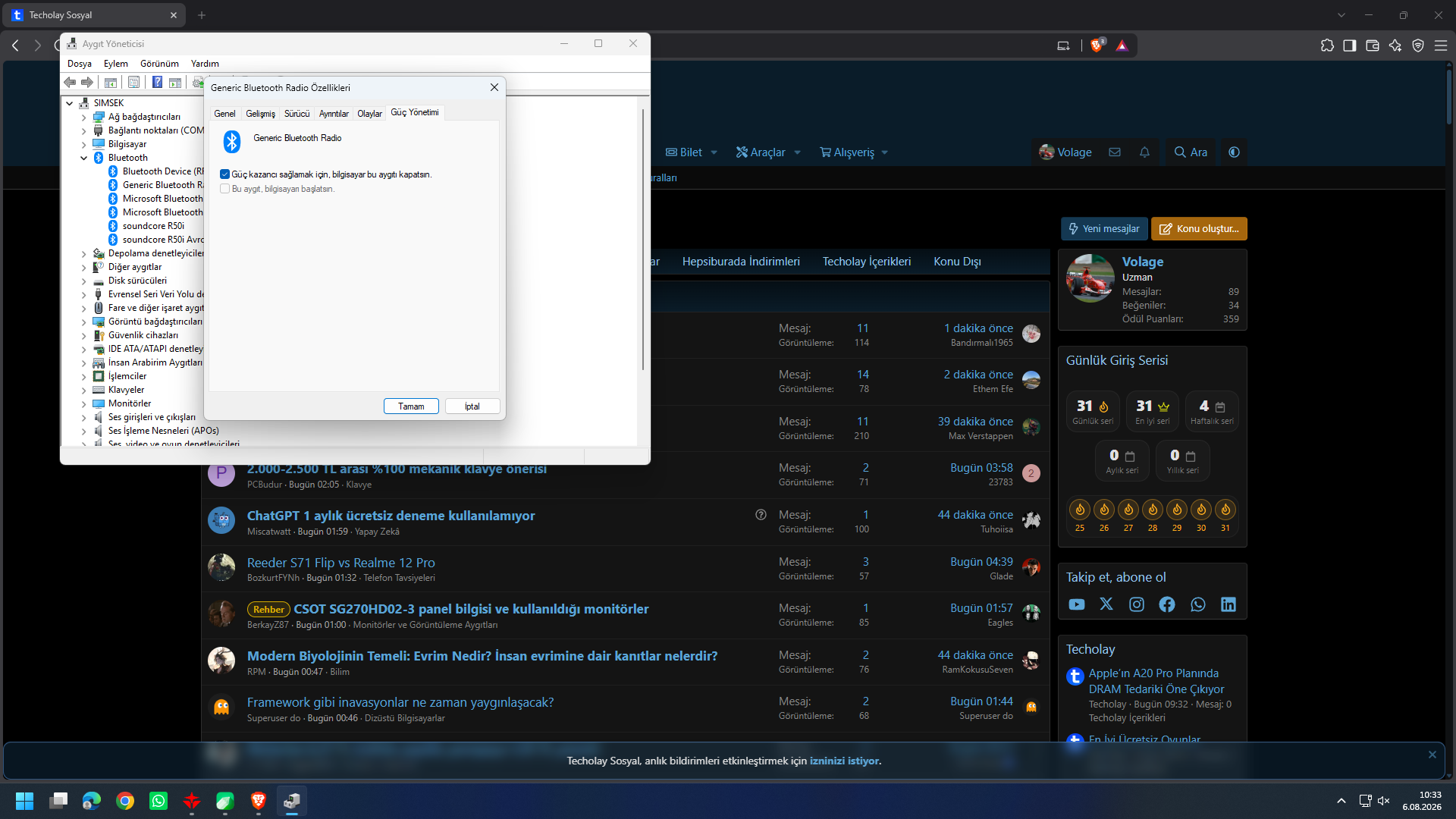Open forum inbox envelope icon

pyautogui.click(x=1115, y=152)
